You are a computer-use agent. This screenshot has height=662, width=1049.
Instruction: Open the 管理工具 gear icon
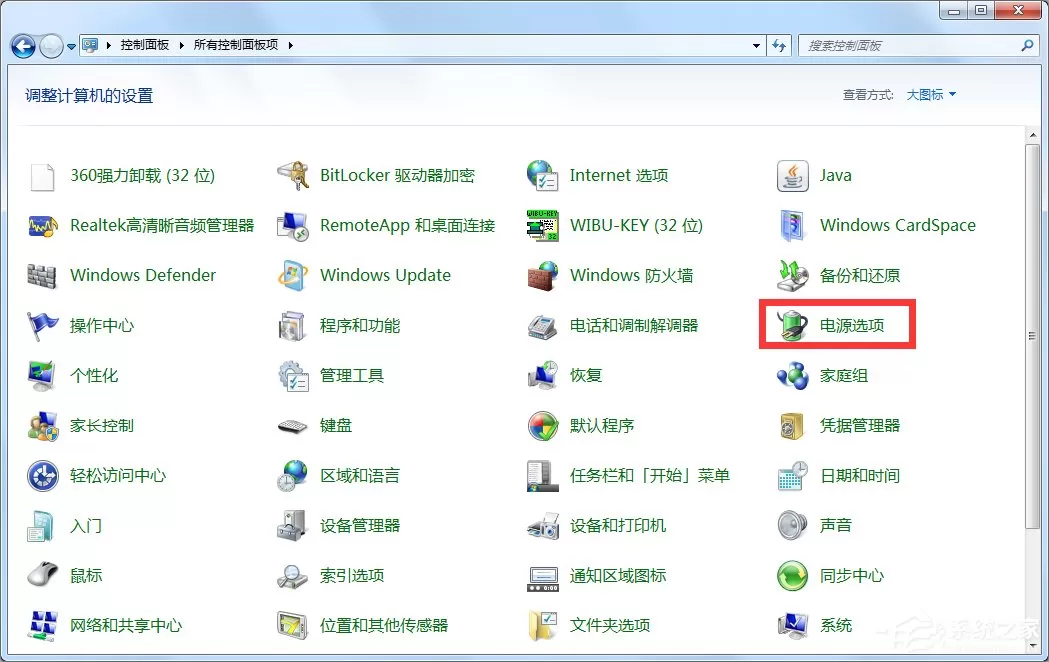click(292, 376)
